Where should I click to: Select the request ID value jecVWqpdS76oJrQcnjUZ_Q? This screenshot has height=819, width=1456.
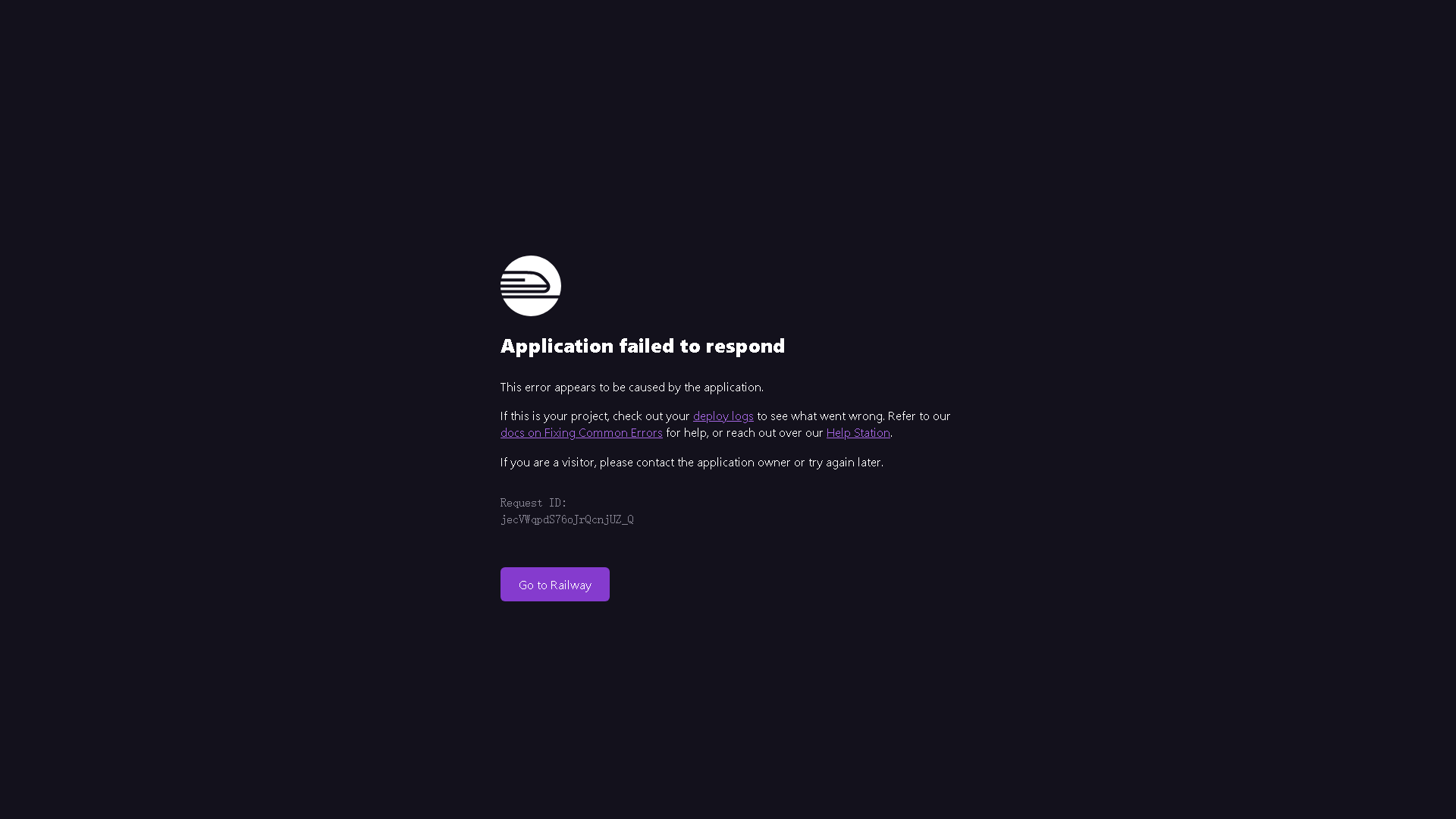click(x=567, y=519)
